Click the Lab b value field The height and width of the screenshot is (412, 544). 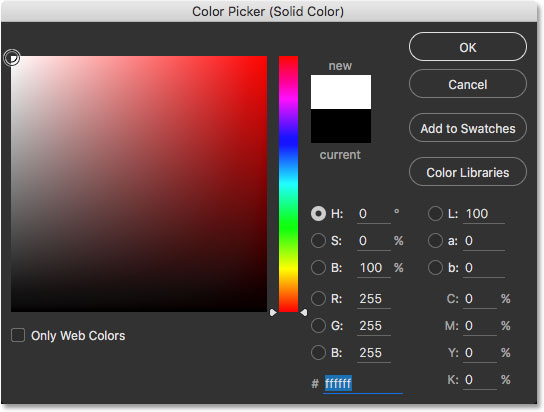(484, 268)
